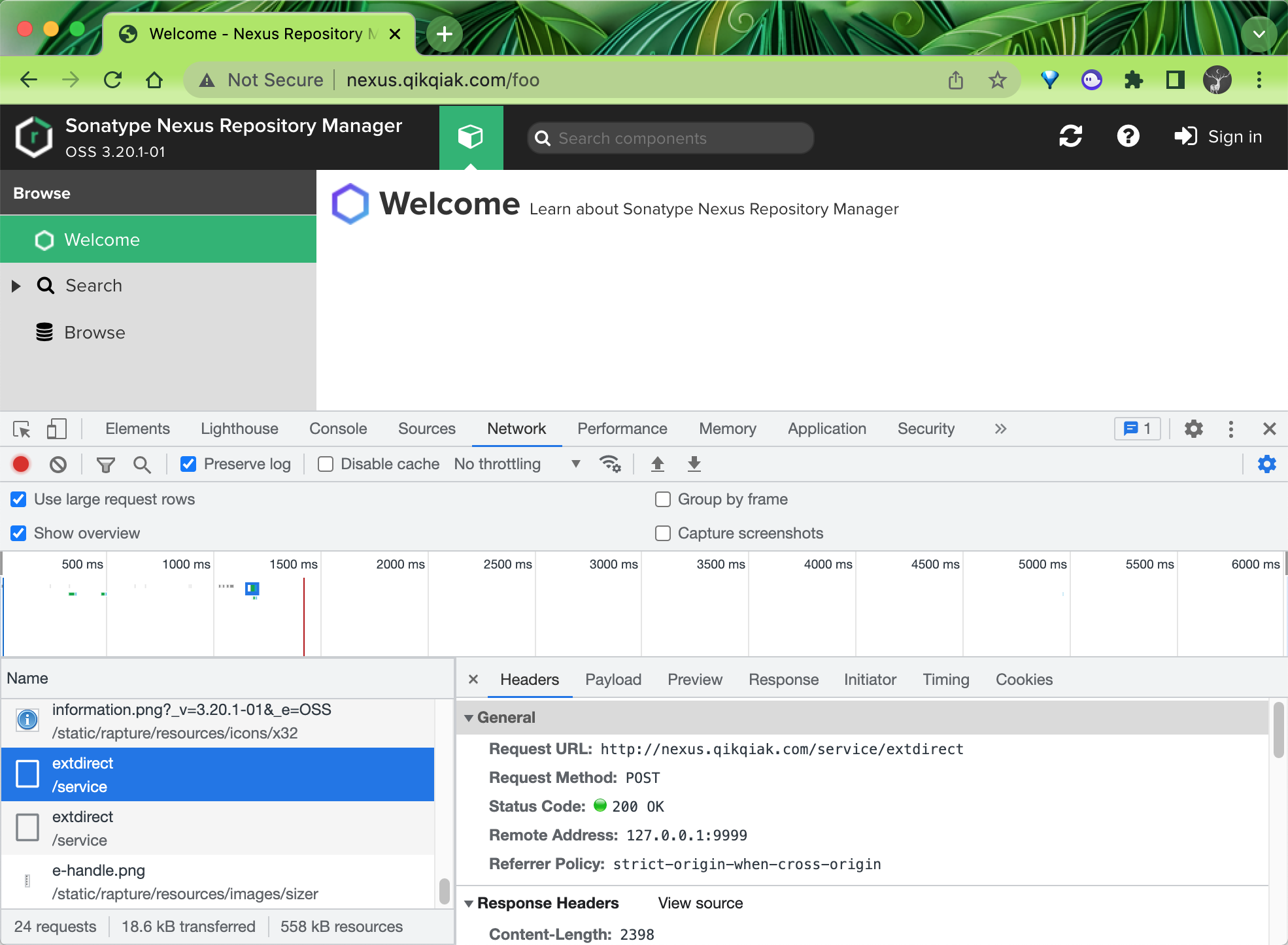The image size is (1288, 945).
Task: Click the Sign in button
Action: [1218, 137]
